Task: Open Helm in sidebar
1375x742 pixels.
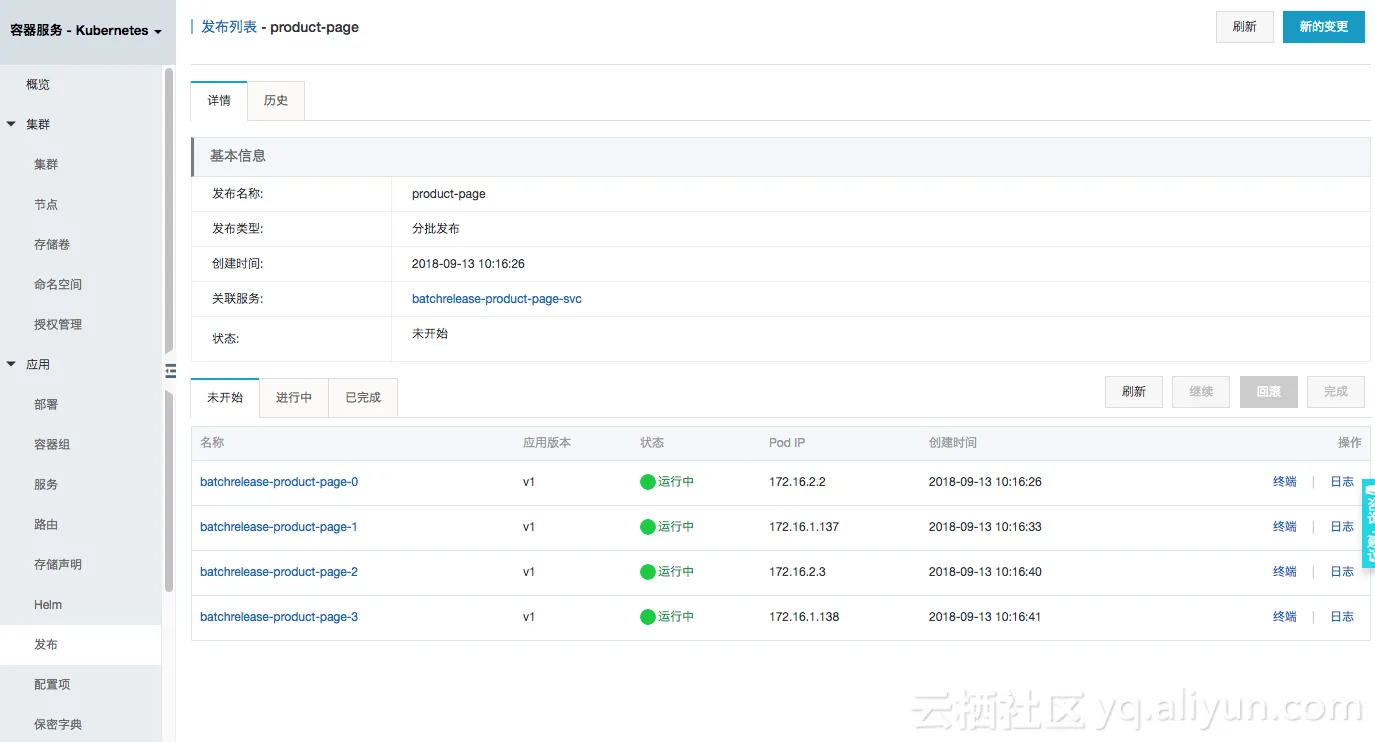Action: pyautogui.click(x=48, y=605)
